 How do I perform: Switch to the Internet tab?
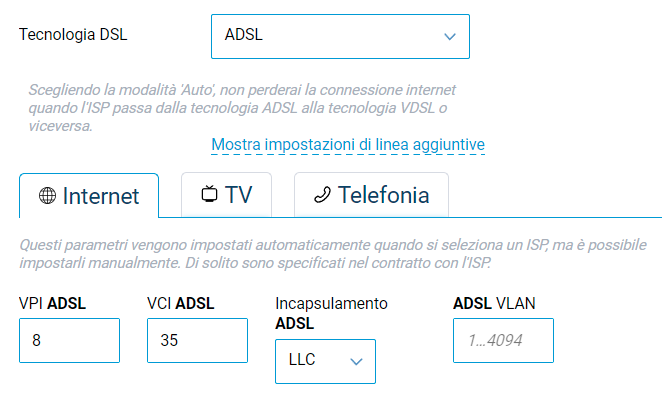89,196
